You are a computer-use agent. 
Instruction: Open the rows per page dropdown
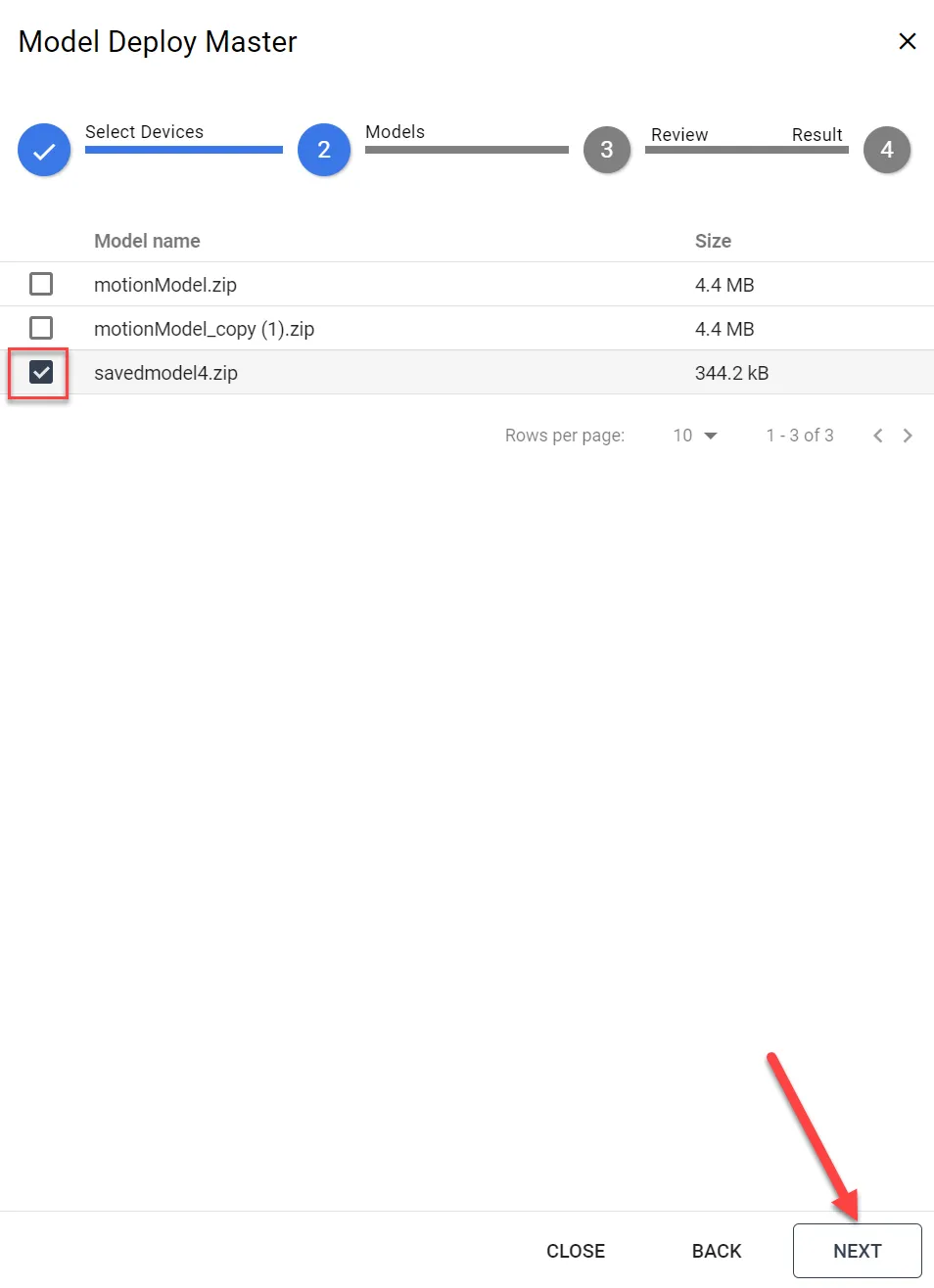[x=695, y=436]
